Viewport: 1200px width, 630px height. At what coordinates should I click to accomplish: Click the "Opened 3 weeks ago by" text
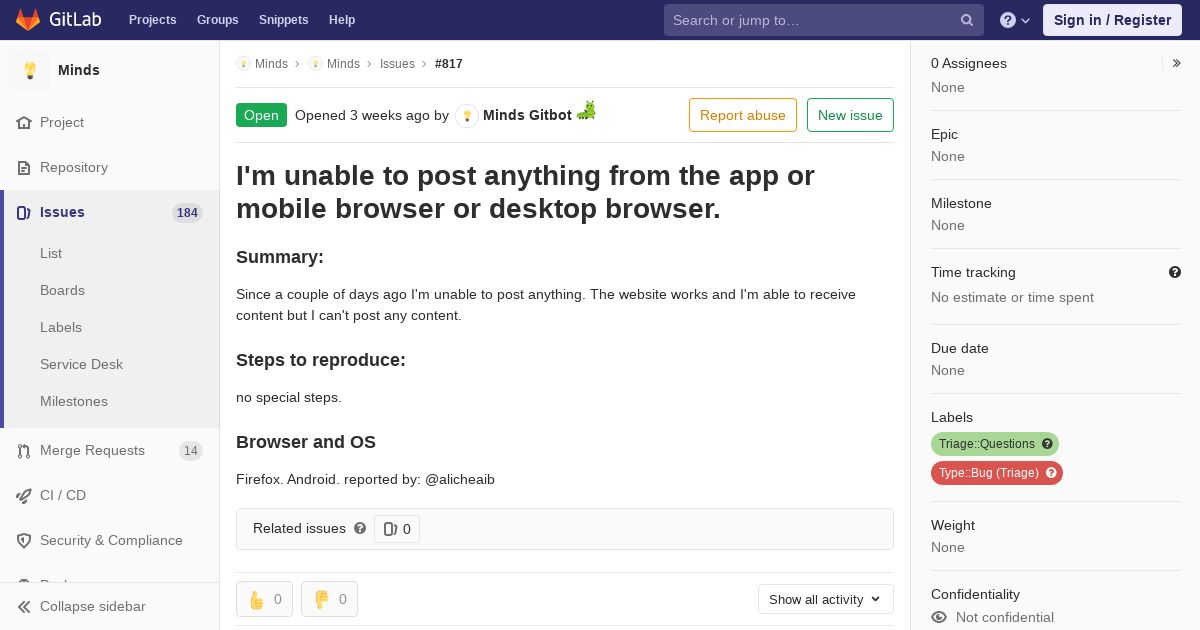[x=372, y=115]
